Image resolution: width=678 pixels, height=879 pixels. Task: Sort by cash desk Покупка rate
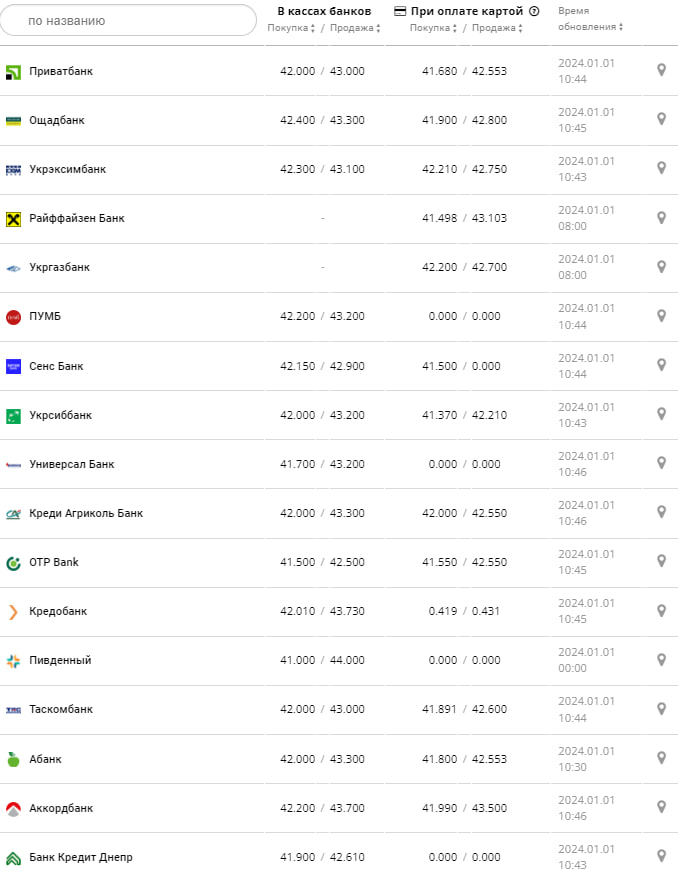coord(291,28)
